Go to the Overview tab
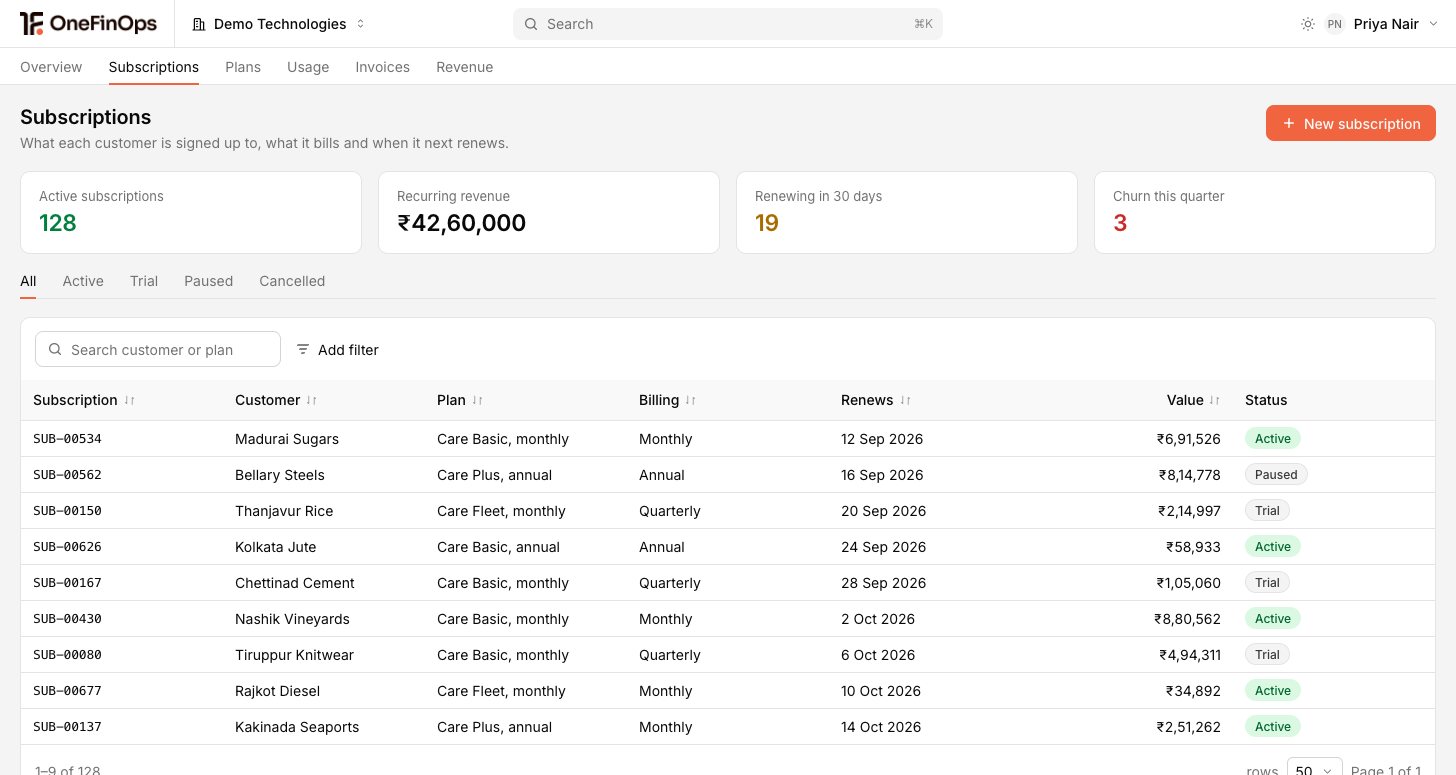 click(x=51, y=67)
